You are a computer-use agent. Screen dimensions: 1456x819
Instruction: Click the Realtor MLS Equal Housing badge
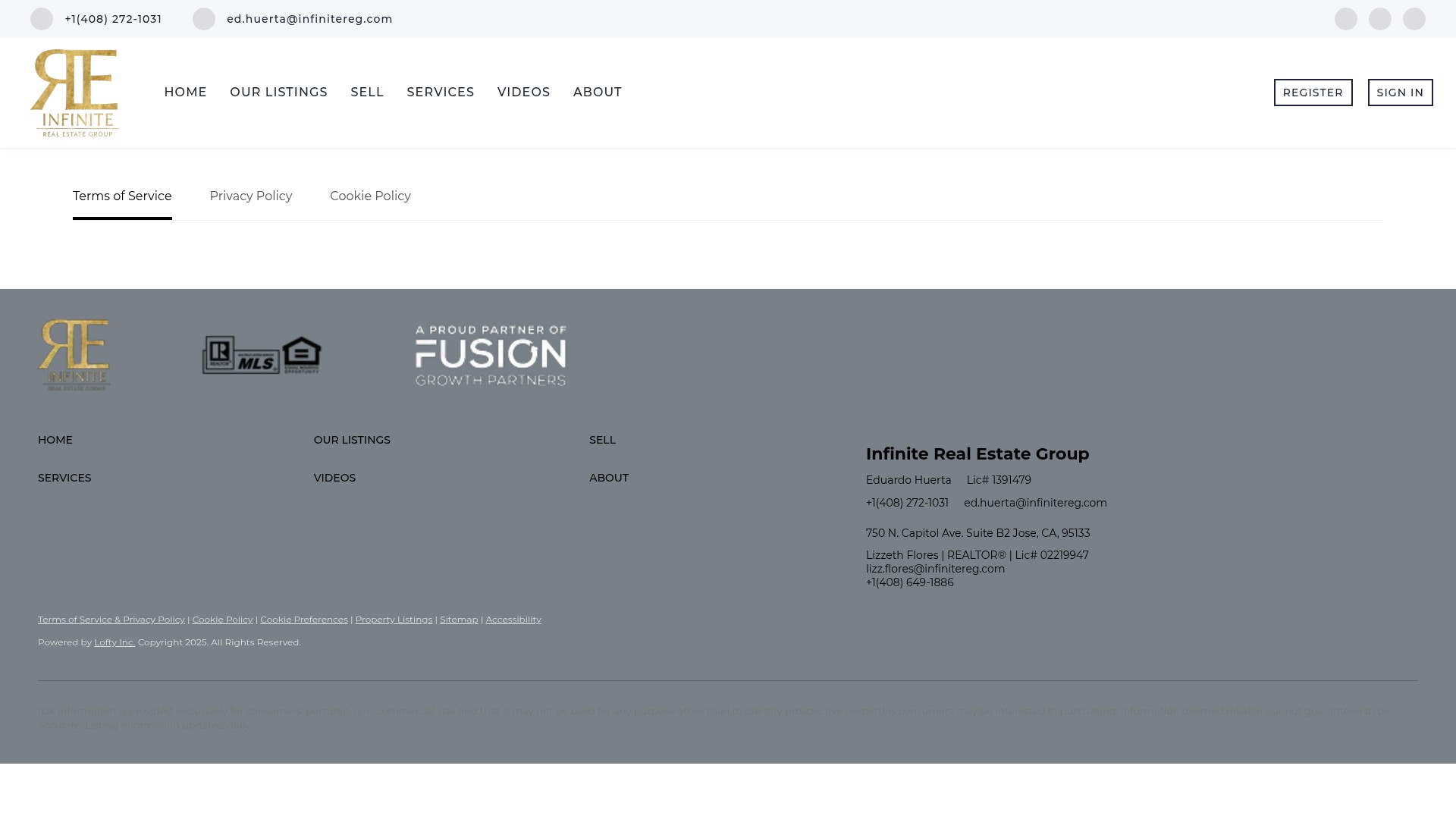pyautogui.click(x=262, y=355)
